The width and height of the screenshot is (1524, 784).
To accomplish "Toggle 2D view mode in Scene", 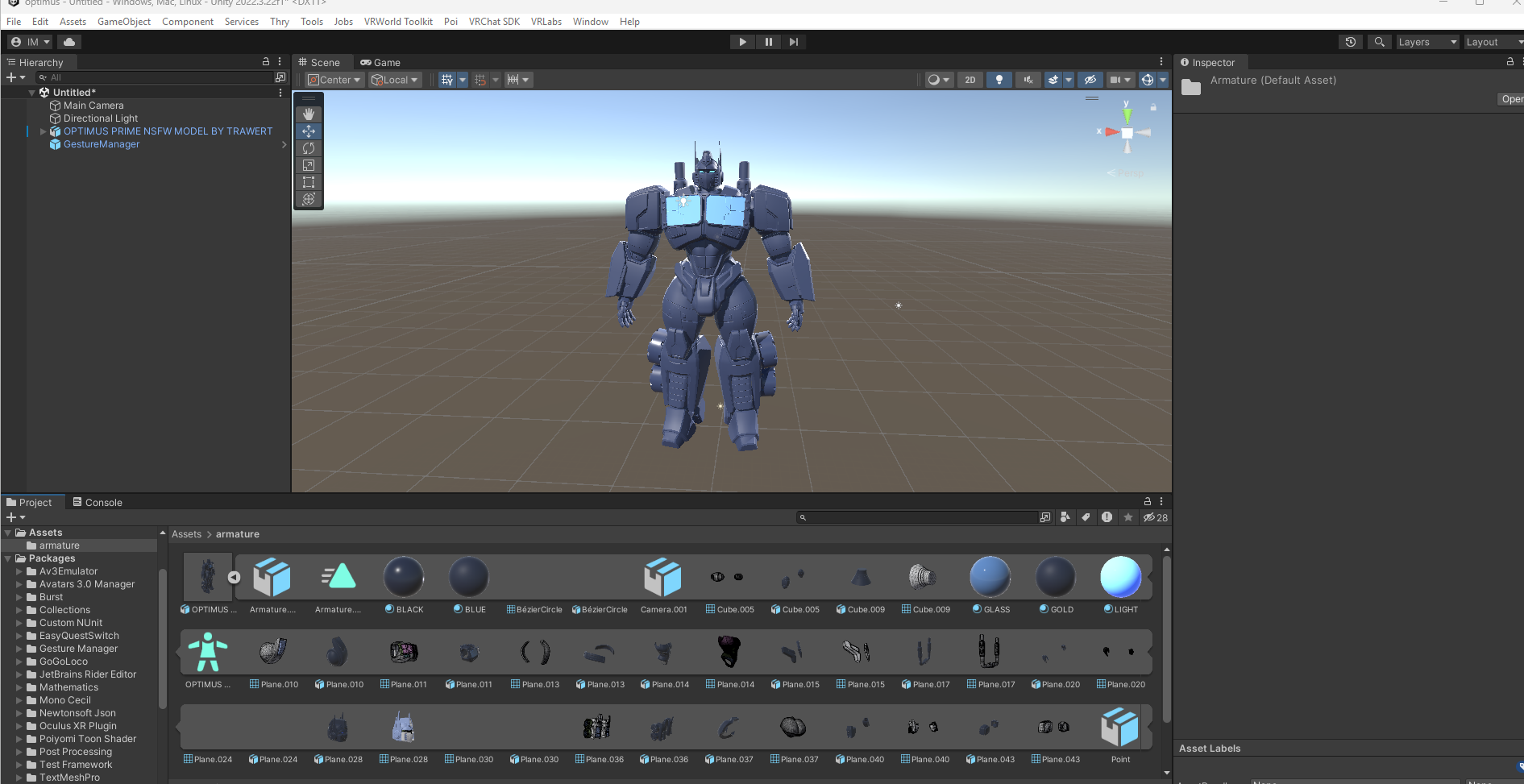I will click(x=970, y=80).
